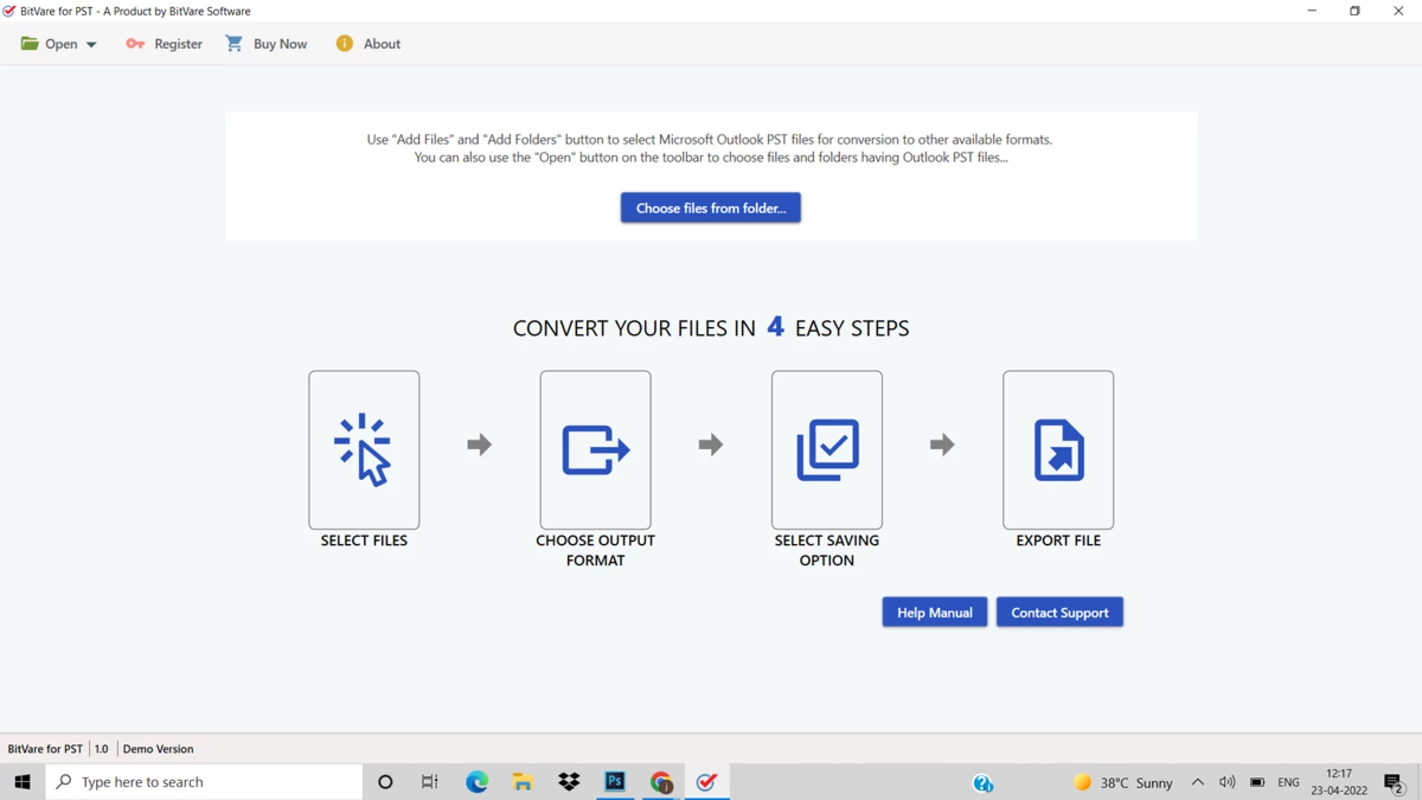The height and width of the screenshot is (800, 1422).
Task: Switch to Chrome in the taskbar
Action: click(x=661, y=782)
